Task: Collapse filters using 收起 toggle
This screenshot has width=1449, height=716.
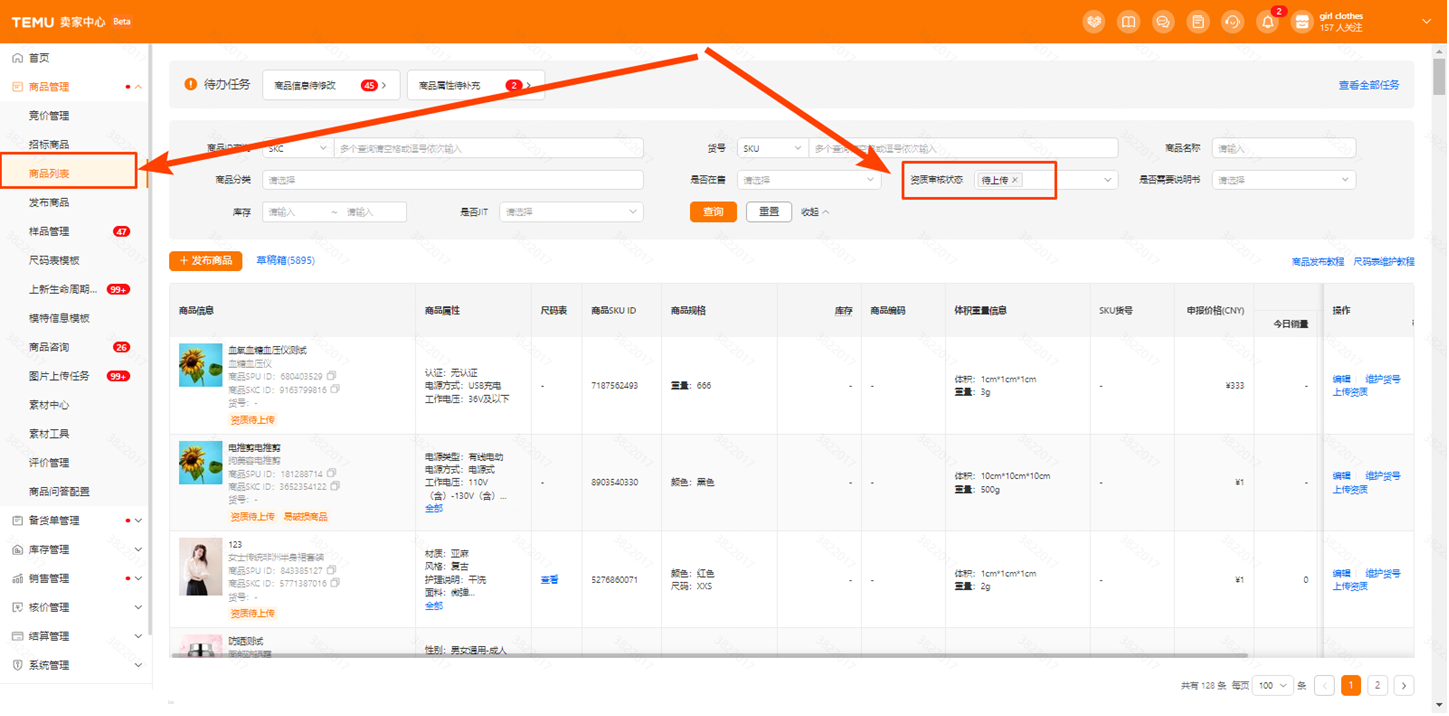Action: [x=815, y=212]
